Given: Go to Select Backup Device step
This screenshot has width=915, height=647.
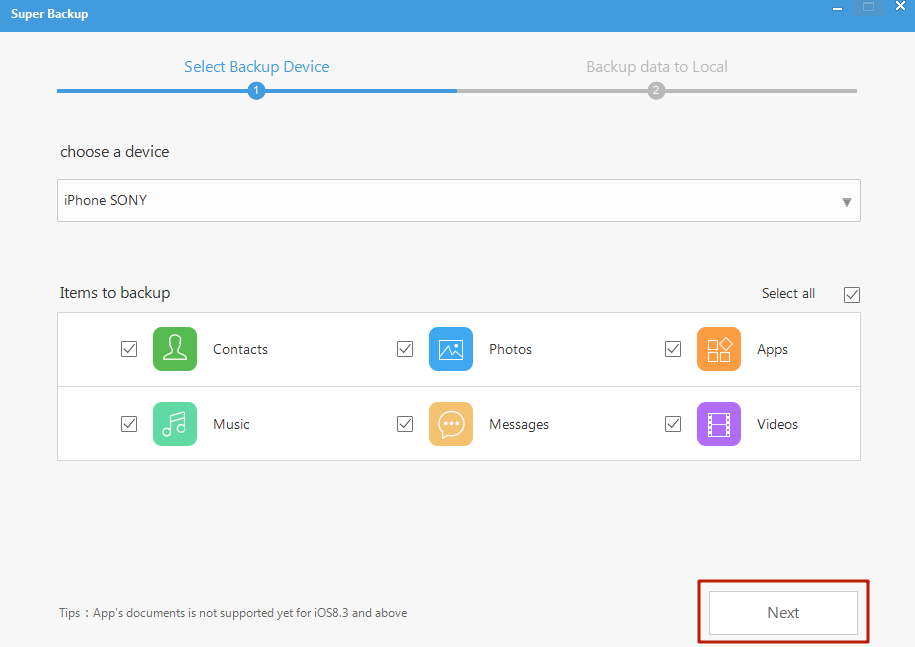Looking at the screenshot, I should (x=256, y=67).
